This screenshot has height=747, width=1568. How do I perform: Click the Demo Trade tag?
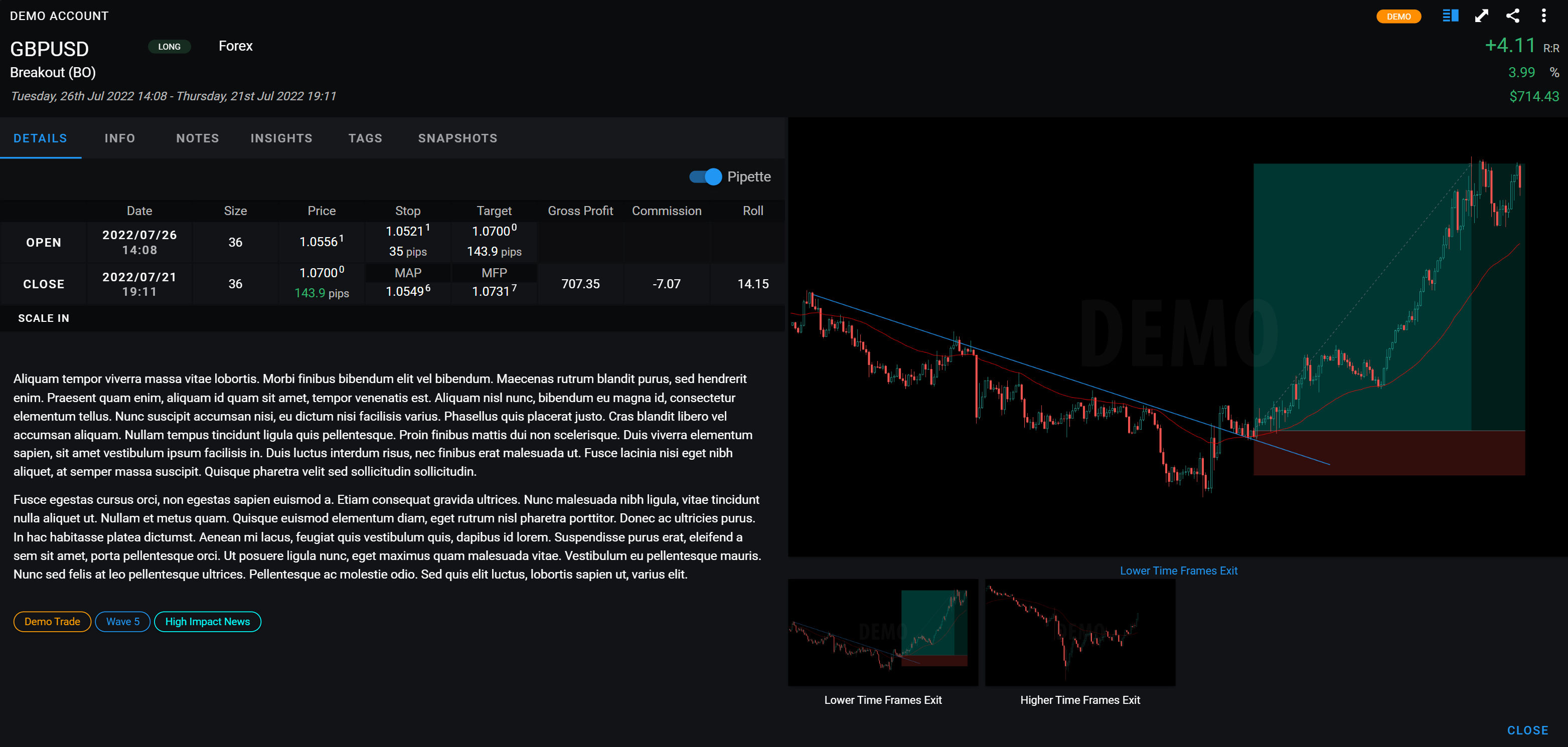[52, 622]
